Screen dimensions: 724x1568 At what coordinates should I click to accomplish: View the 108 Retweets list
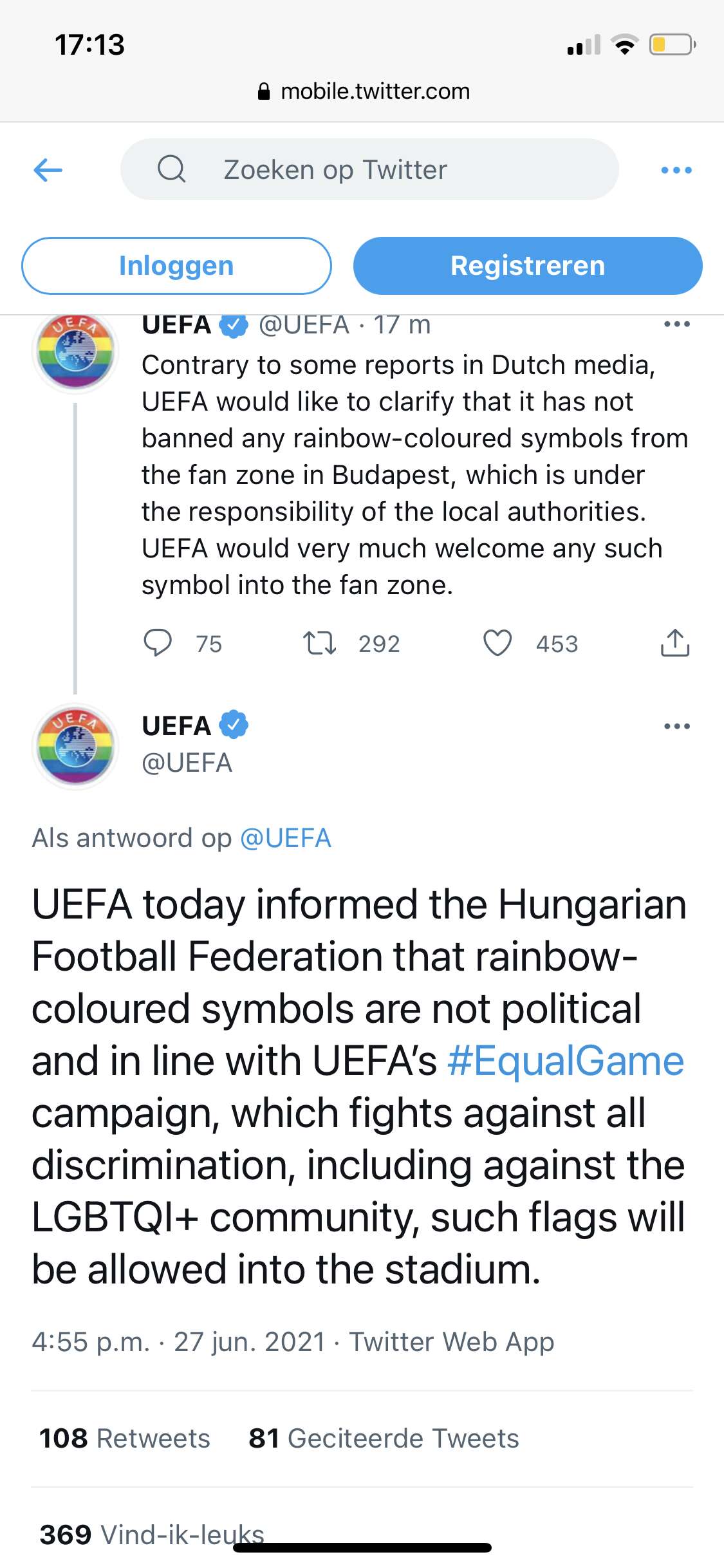pos(125,1438)
